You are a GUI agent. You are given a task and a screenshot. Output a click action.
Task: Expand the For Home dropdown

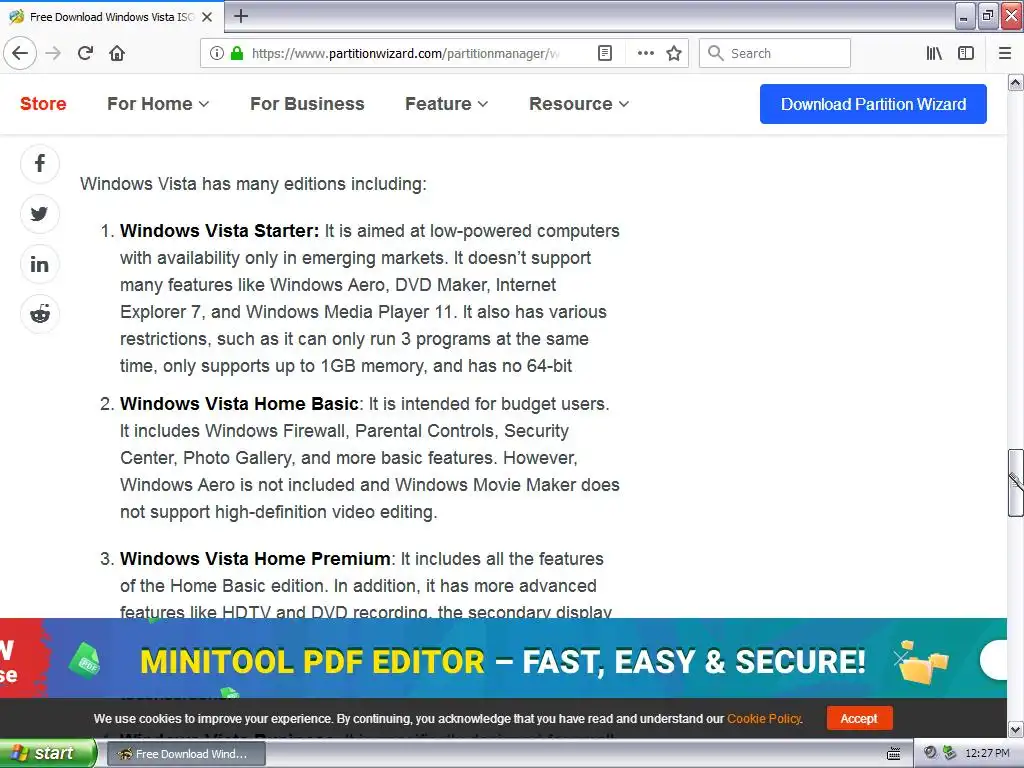pyautogui.click(x=158, y=104)
